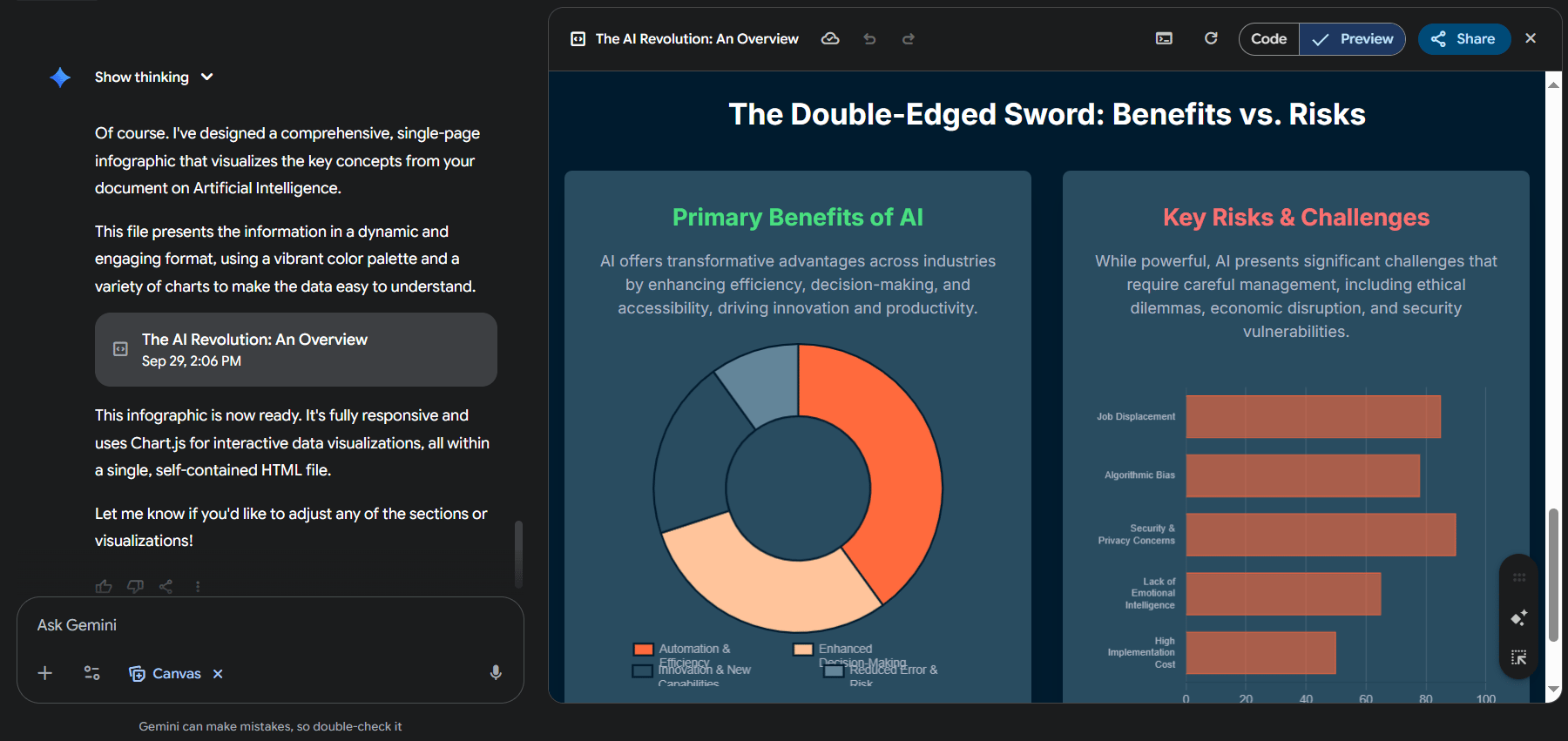This screenshot has width=1568, height=741.
Task: Refresh the canvas preview
Action: 1211,38
